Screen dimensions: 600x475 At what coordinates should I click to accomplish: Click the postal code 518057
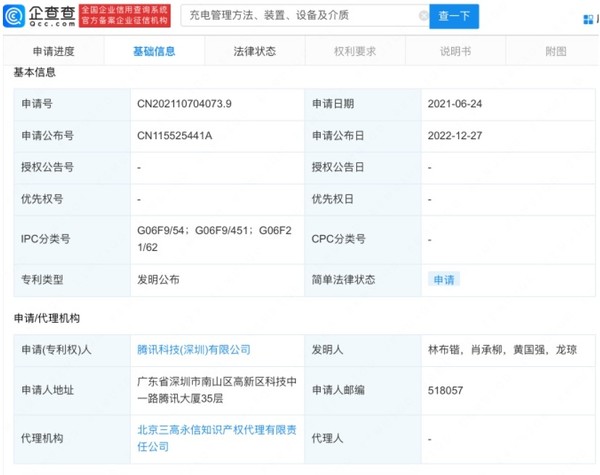(445, 390)
